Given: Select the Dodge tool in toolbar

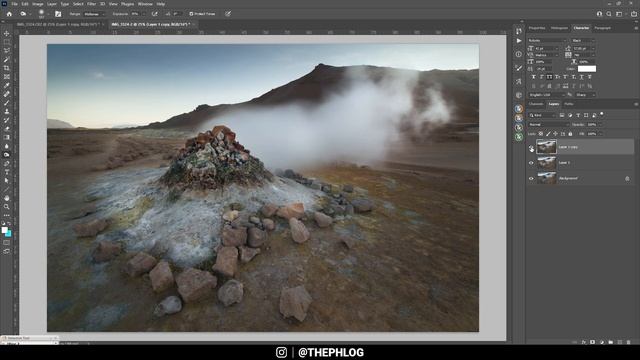Looking at the screenshot, I should tap(7, 155).
